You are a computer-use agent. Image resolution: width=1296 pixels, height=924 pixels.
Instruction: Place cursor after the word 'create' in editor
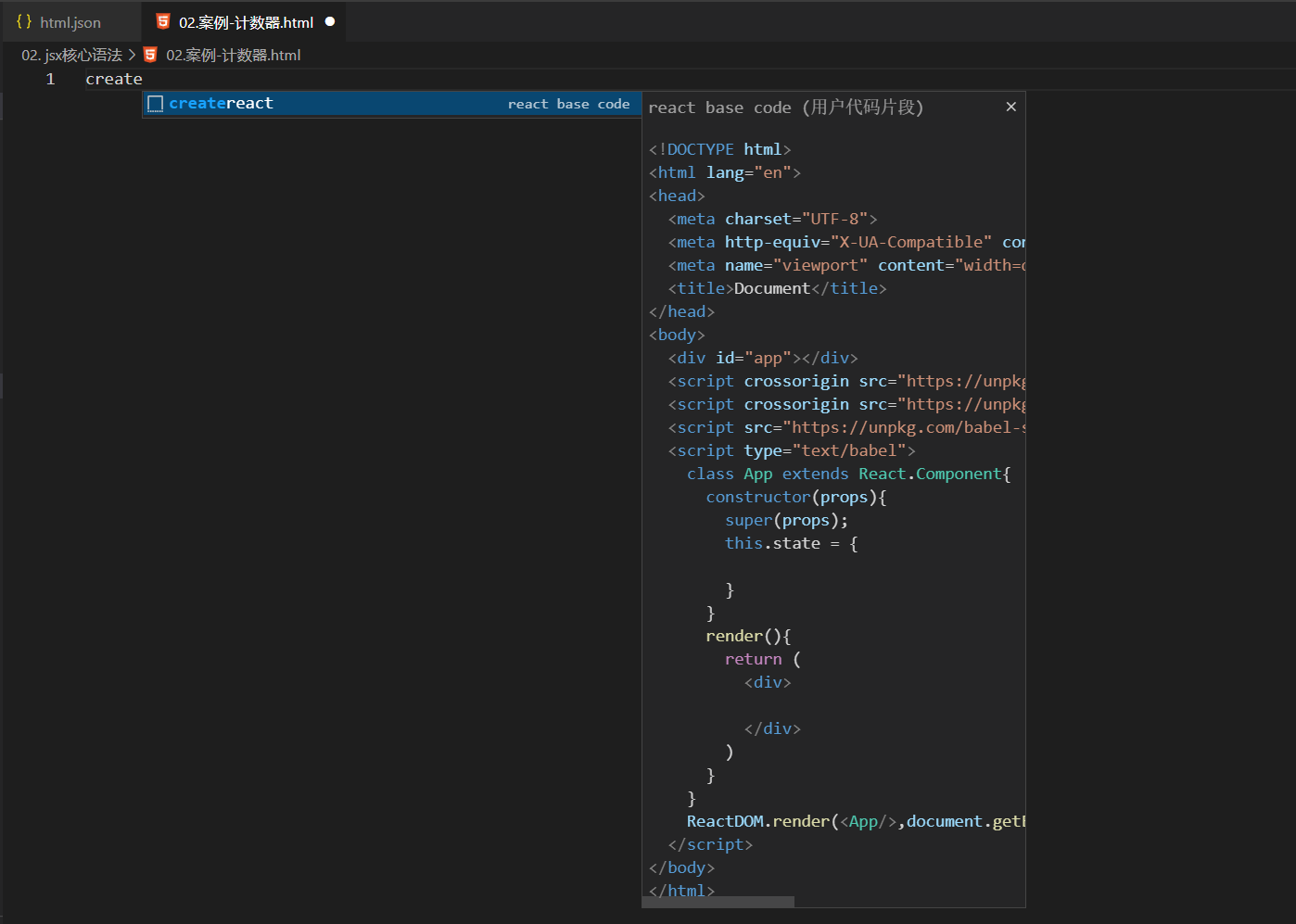pyautogui.click(x=142, y=79)
